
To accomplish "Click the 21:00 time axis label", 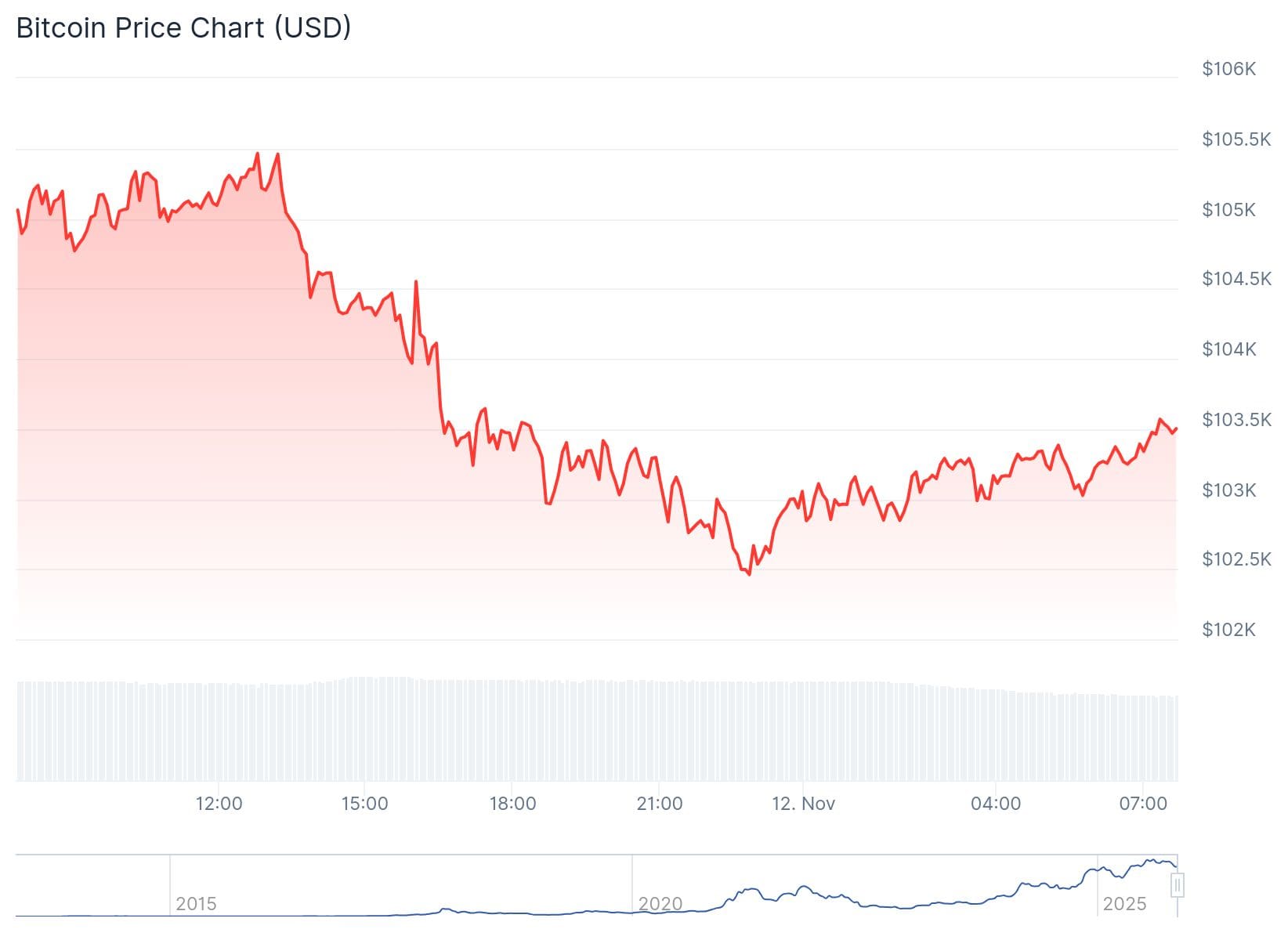I will tap(660, 804).
